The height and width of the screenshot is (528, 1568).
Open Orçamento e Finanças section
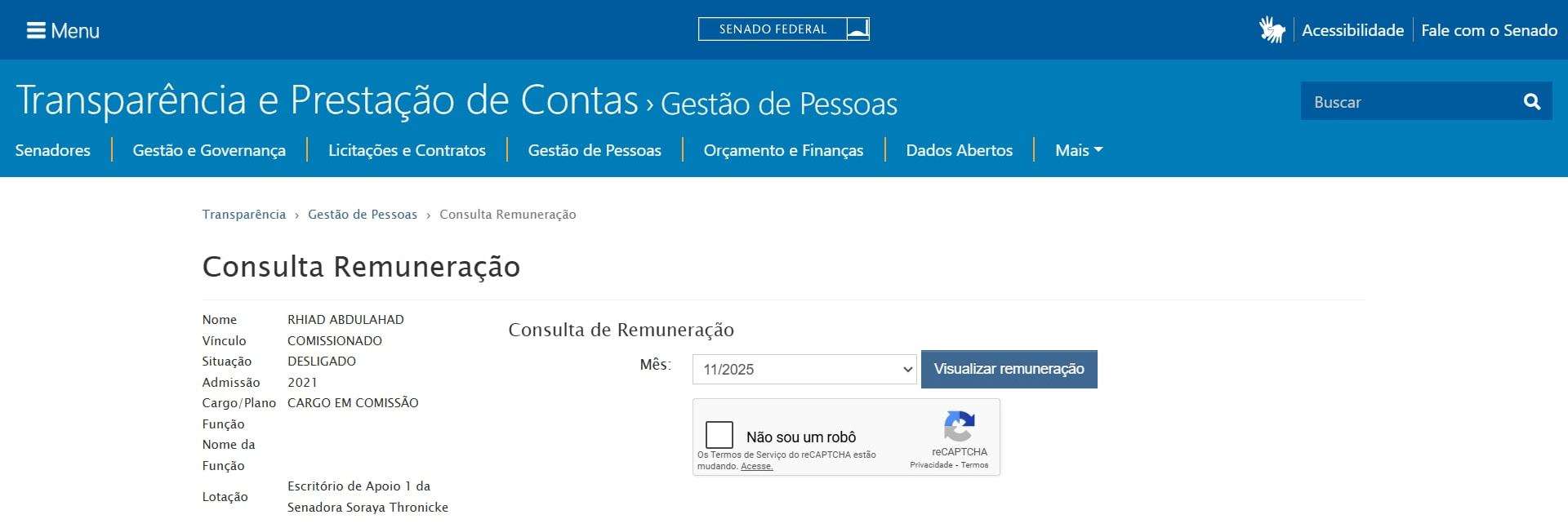coord(783,150)
